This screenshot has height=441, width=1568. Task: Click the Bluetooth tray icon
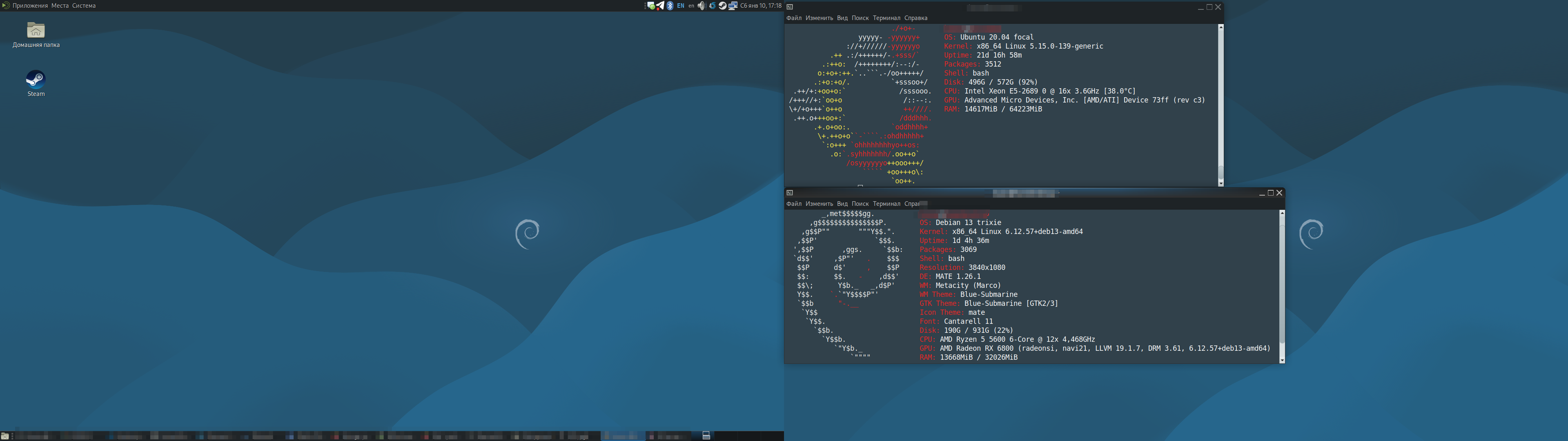670,5
